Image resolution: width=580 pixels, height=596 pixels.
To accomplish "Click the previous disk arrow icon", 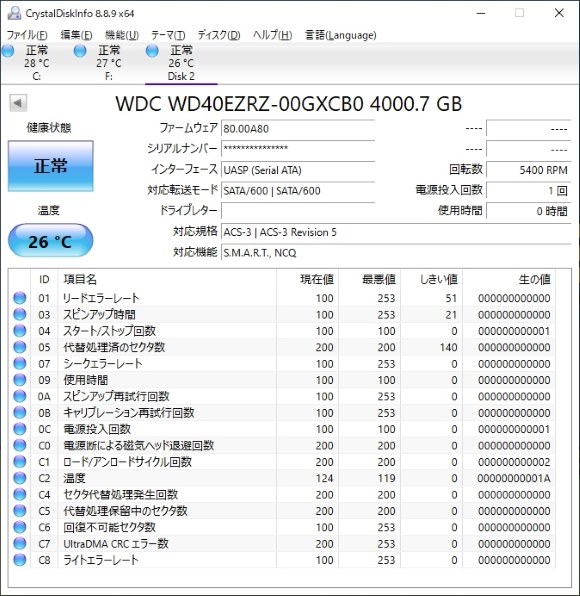I will coord(18,103).
